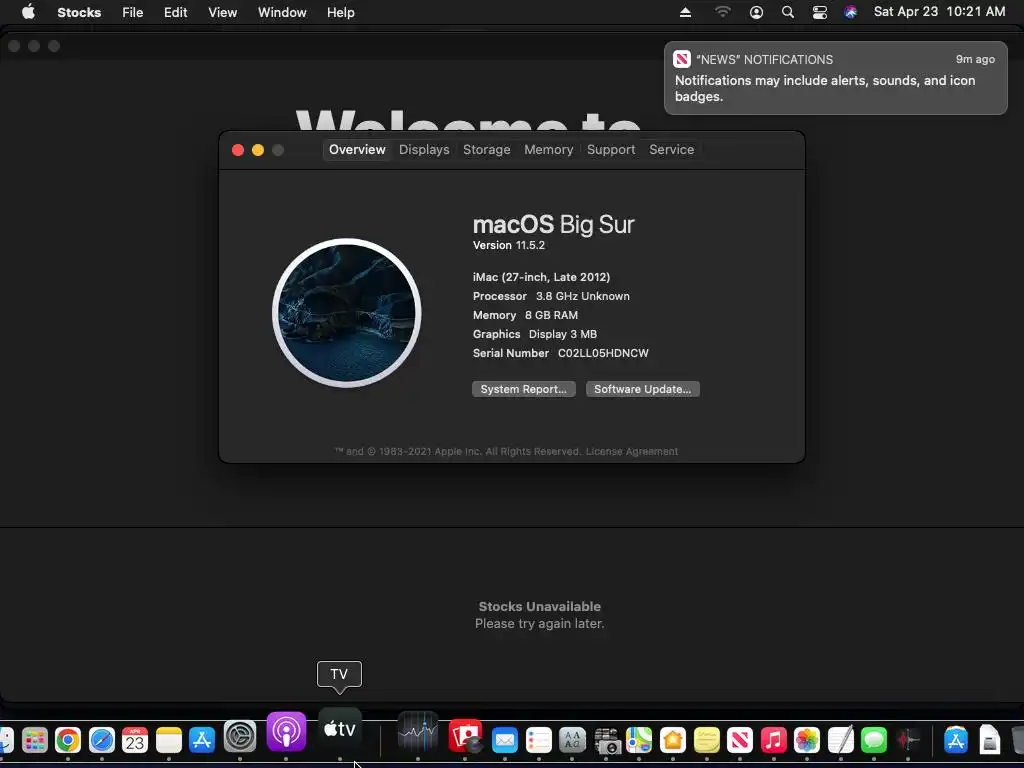The image size is (1024, 768).
Task: Click the Software Update button
Action: pyautogui.click(x=643, y=389)
